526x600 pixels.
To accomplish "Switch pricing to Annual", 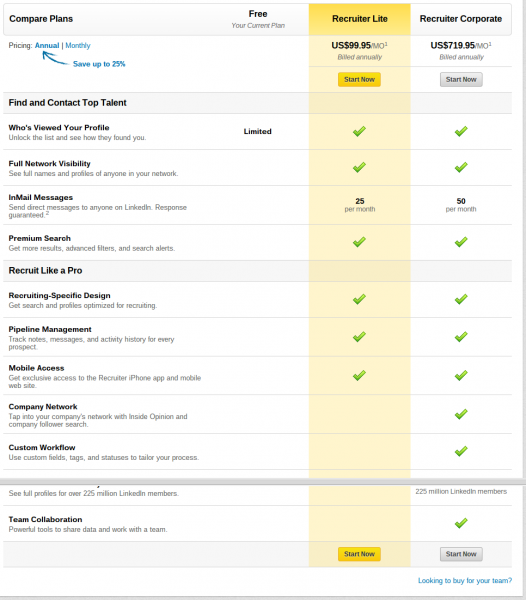I will click(x=47, y=46).
